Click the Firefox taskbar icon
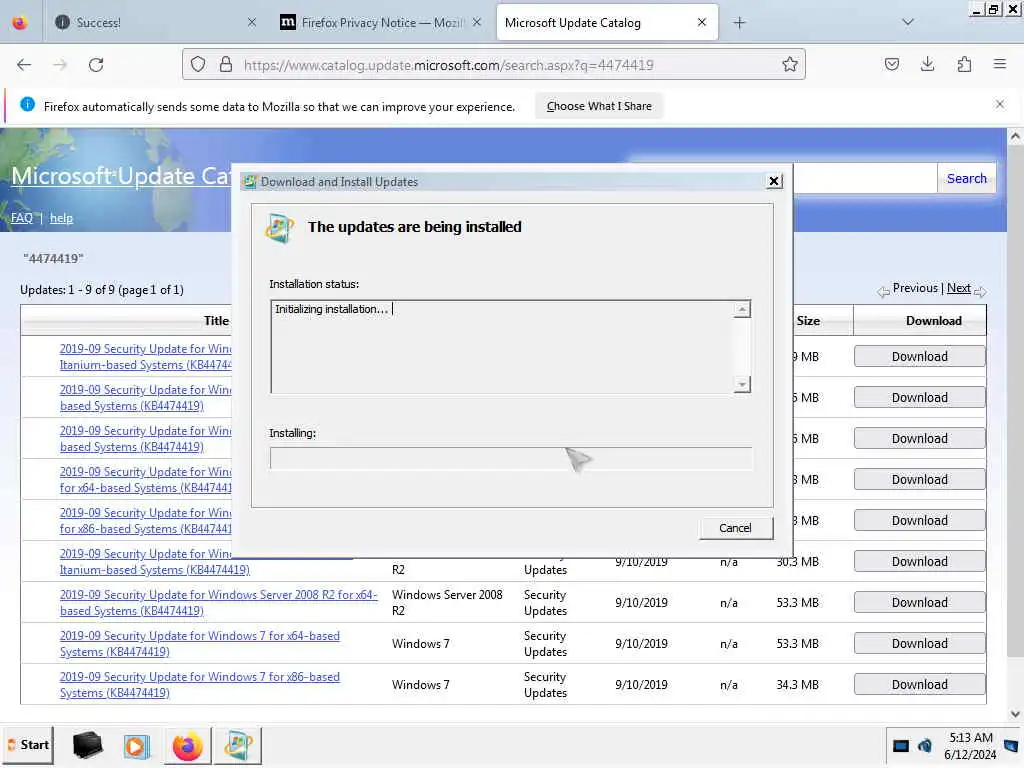The image size is (1024, 768). 187,746
